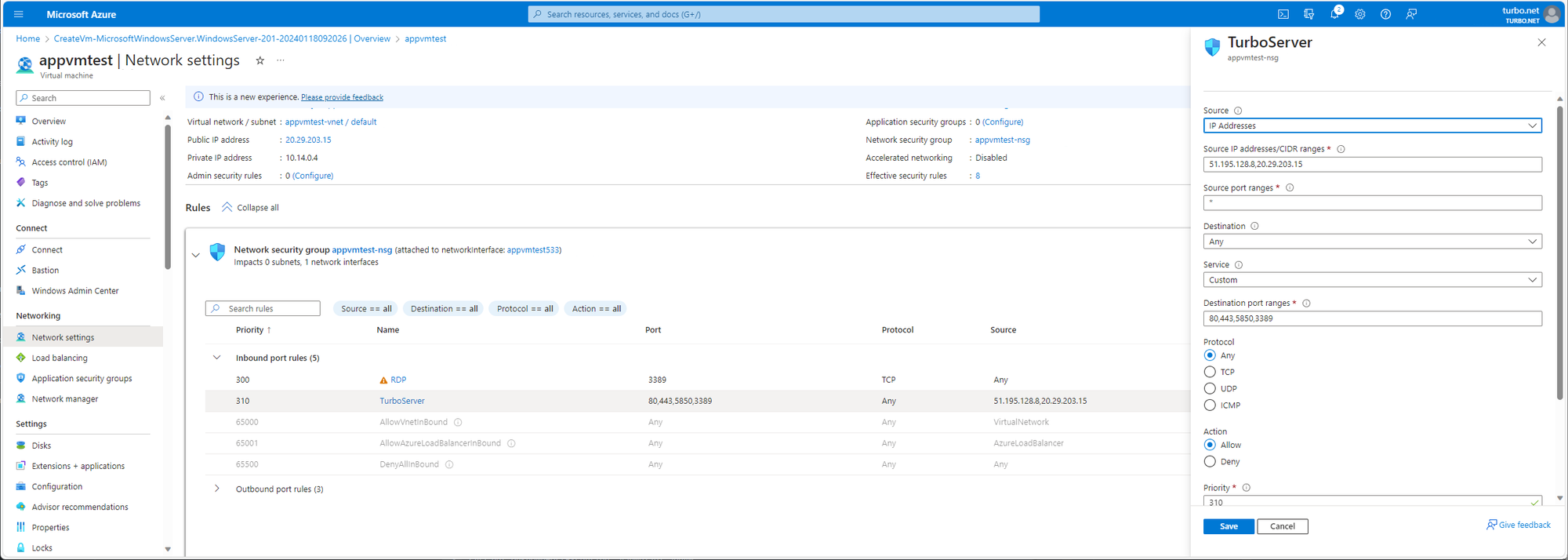Screen dimensions: 1568x560
Task: Open the Home breadcrumb link
Action: pyautogui.click(x=27, y=38)
